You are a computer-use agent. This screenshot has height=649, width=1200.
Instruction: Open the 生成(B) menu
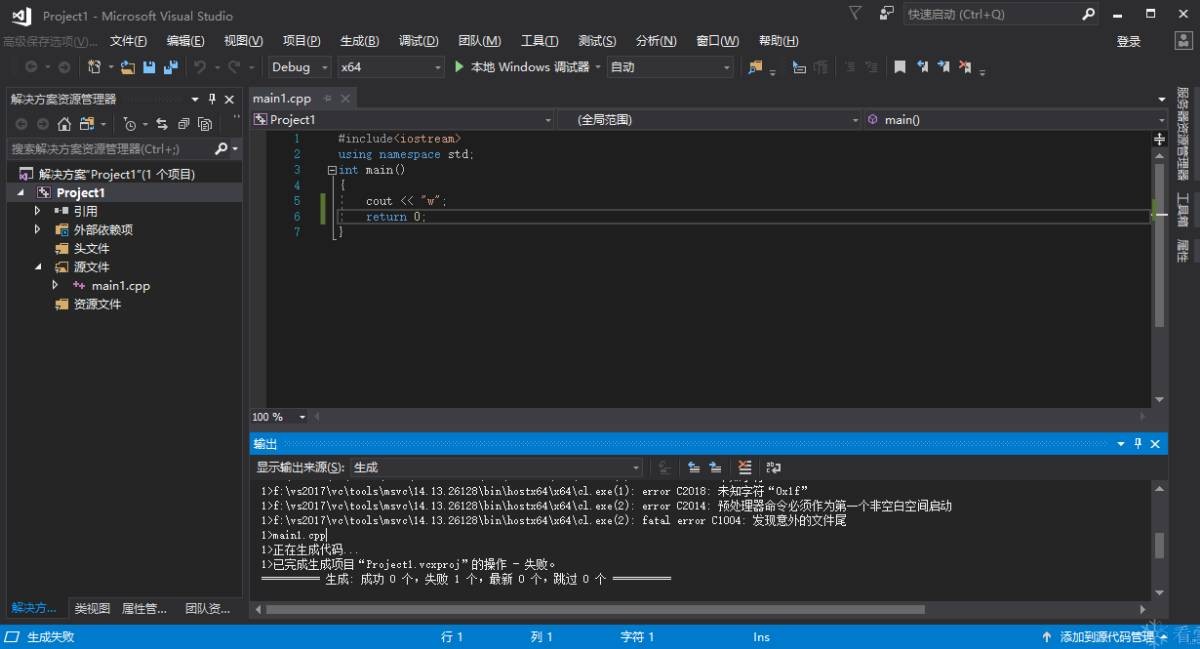pyautogui.click(x=360, y=41)
